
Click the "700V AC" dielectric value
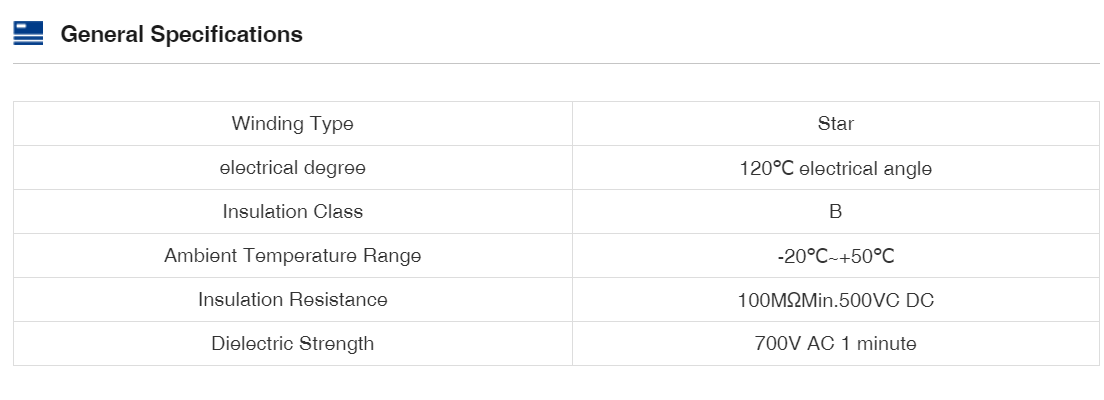[794, 344]
